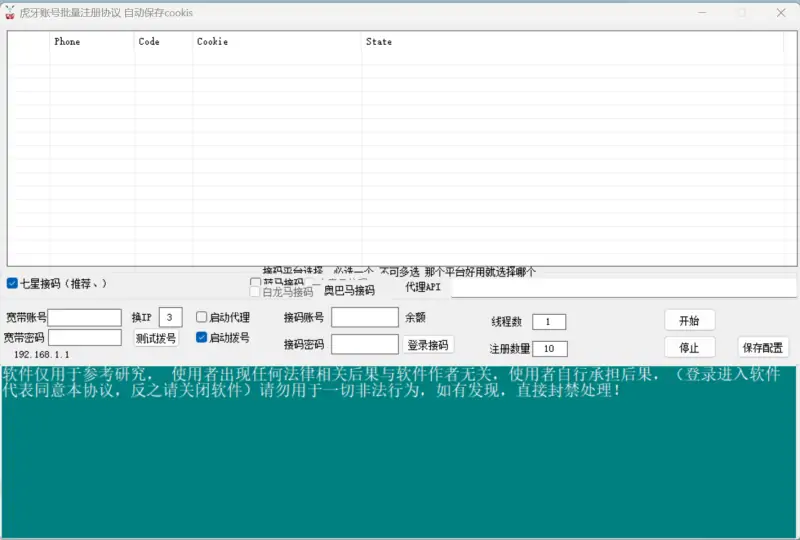This screenshot has width=800, height=540.
Task: Toggle the 七星接码 checkbox
Action: (12, 283)
